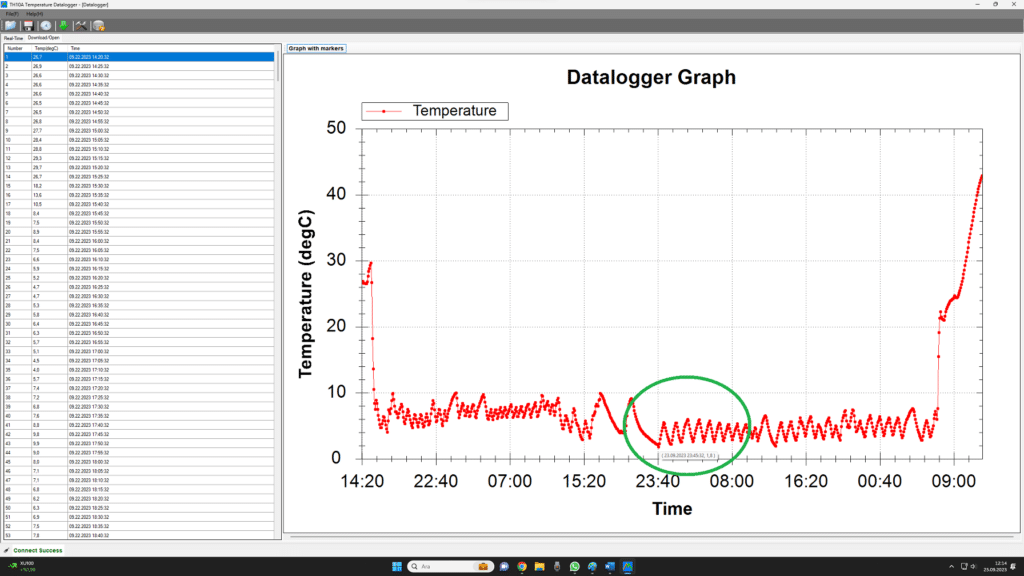Select table row number 33
Viewport: 1024px width, 576px height.
coord(139,351)
